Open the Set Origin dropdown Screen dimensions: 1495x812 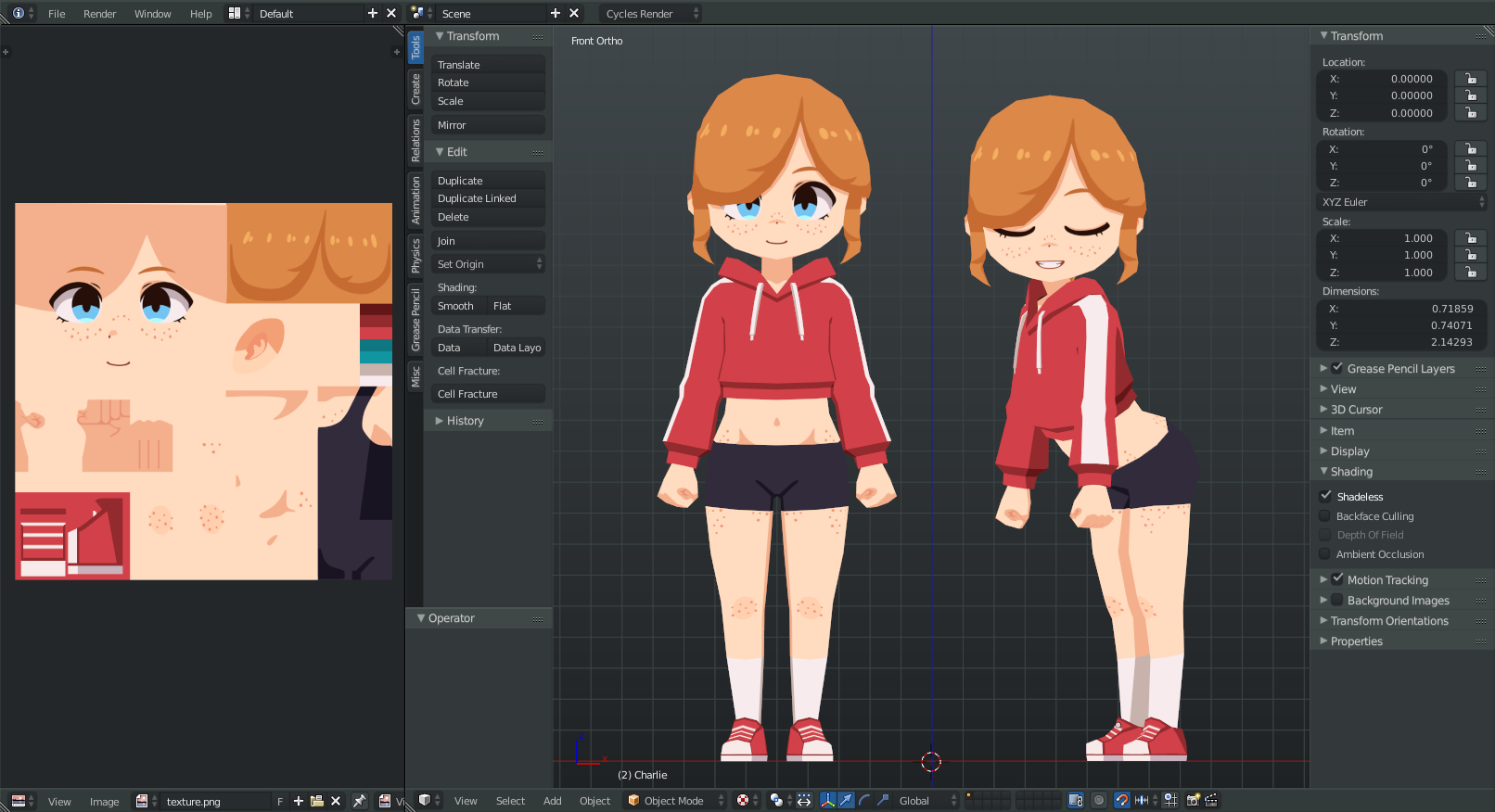(489, 264)
